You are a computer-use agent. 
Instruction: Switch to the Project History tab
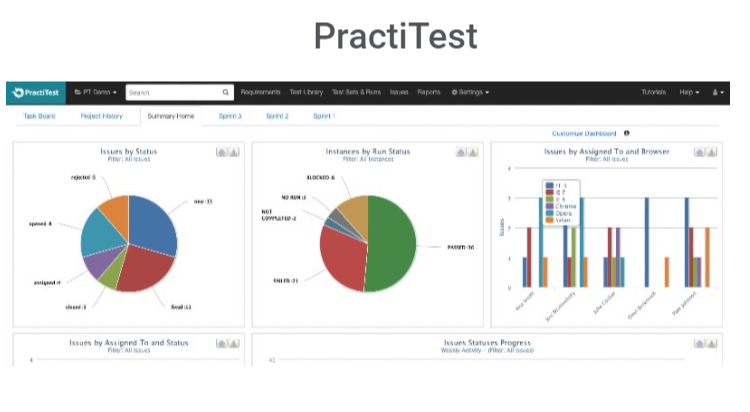pos(101,116)
